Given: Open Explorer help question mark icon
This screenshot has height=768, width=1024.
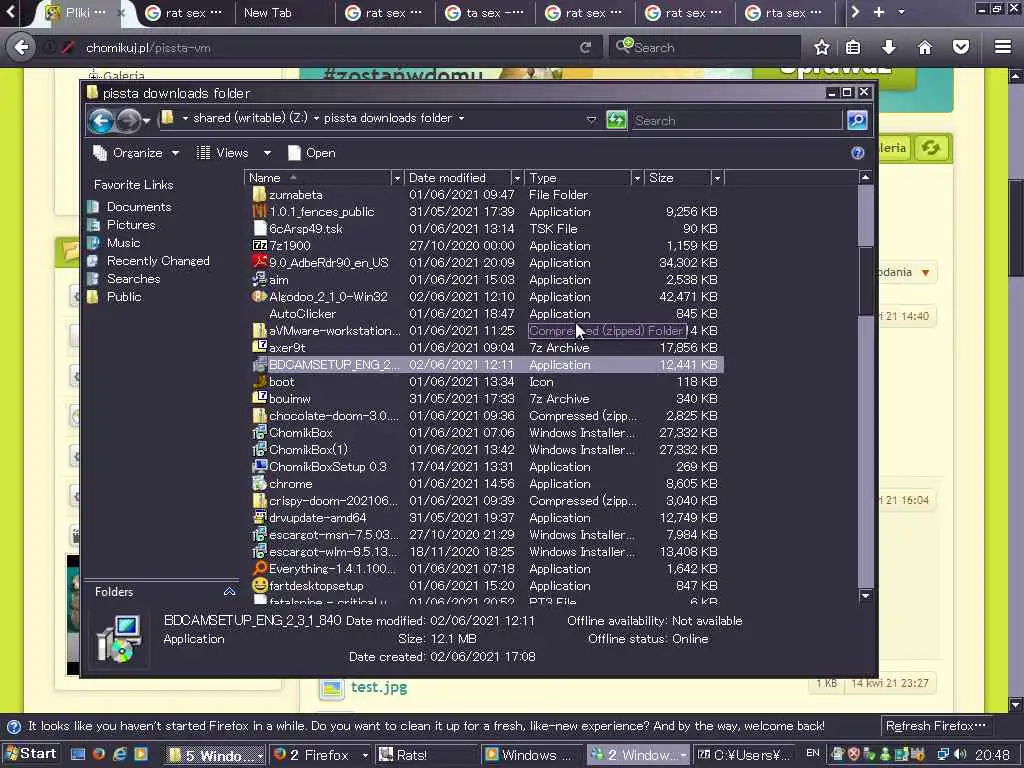Looking at the screenshot, I should pyautogui.click(x=857, y=153).
